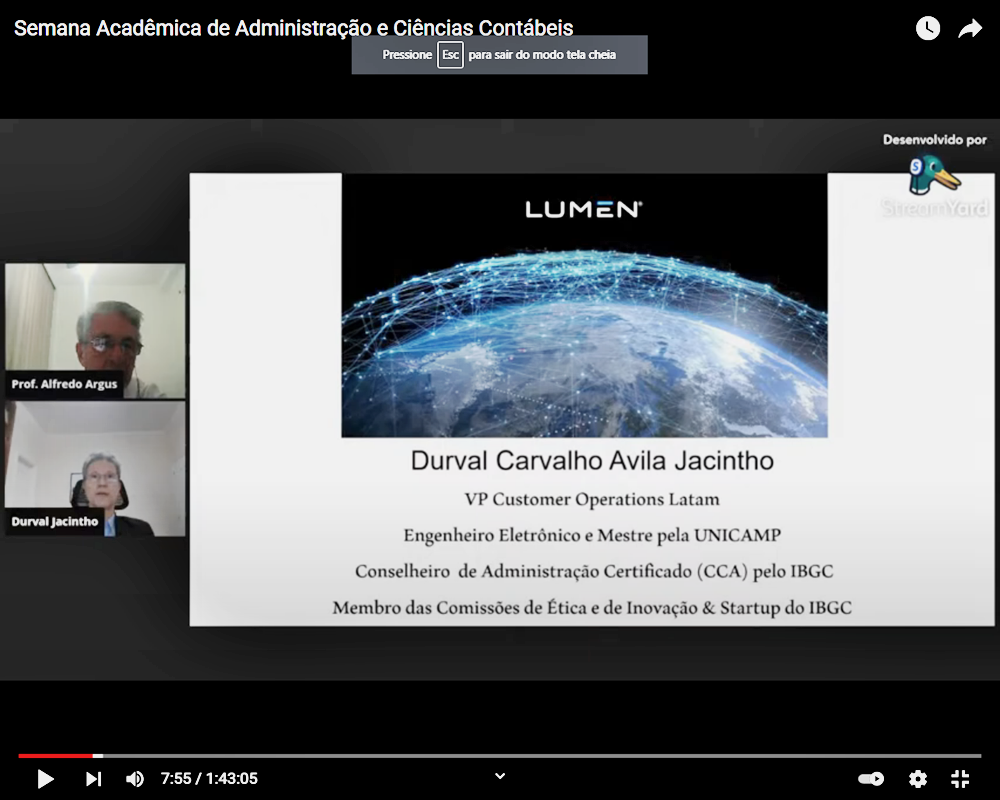Click the LUMEN logo on slide
1000x800 pixels.
[584, 209]
